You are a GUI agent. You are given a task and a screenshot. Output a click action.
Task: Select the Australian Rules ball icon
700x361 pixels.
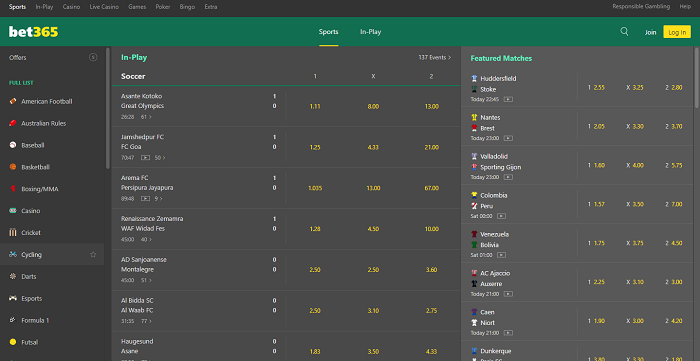12,123
